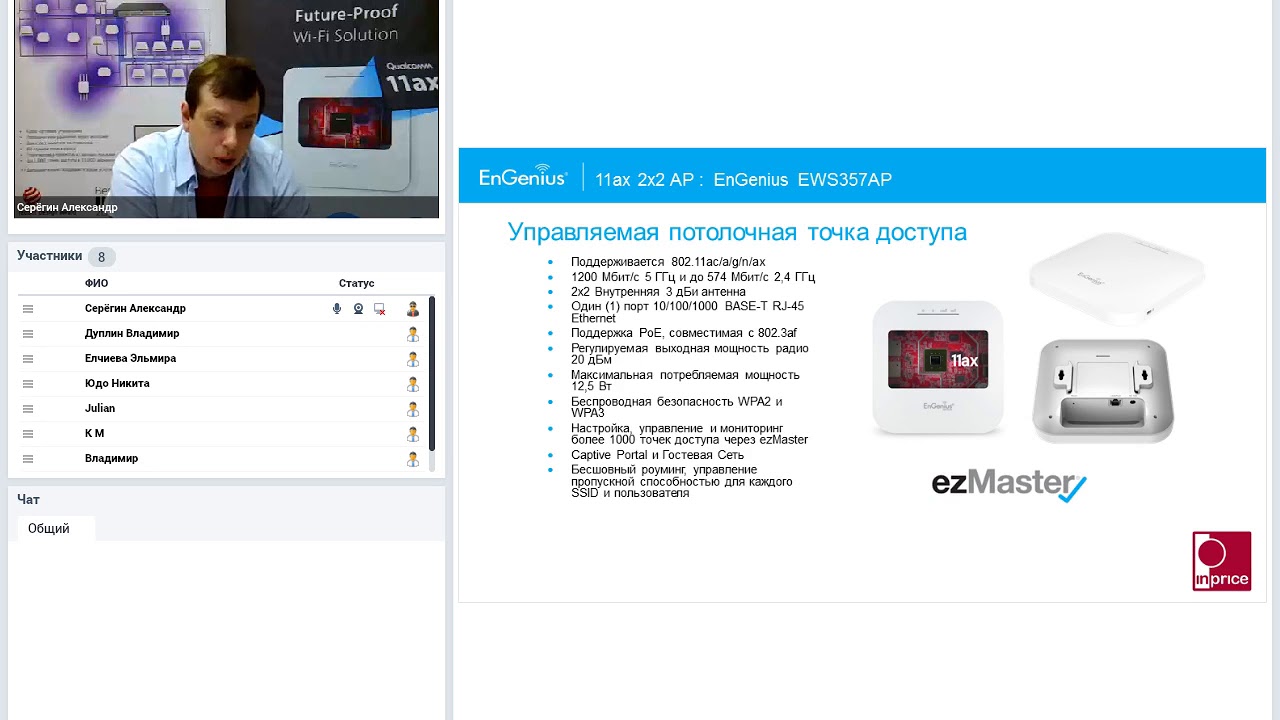Image resolution: width=1280 pixels, height=720 pixels.
Task: Click user avatar icon for Дуплин Владимир
Action: 412,334
